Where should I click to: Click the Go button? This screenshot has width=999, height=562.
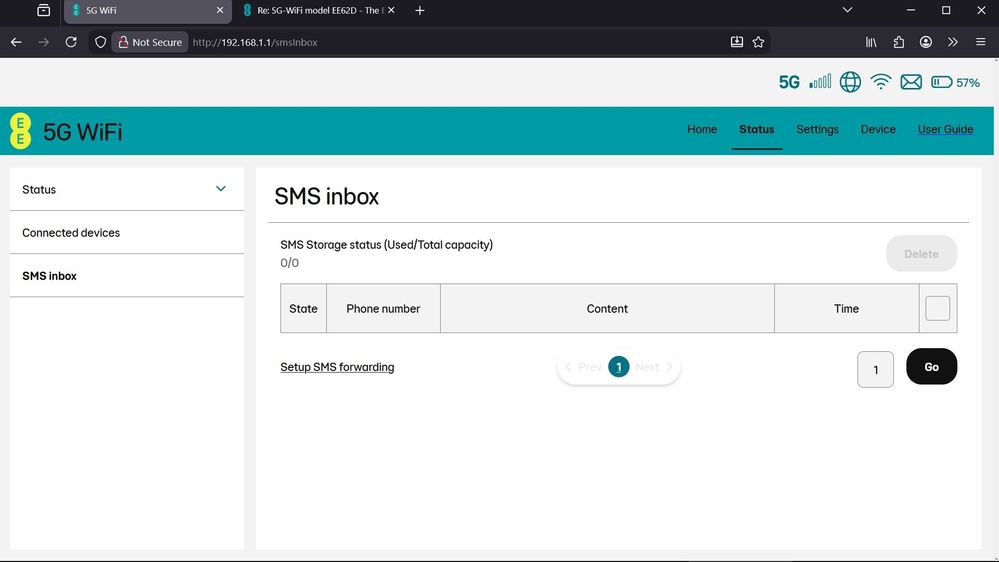pyautogui.click(x=931, y=366)
